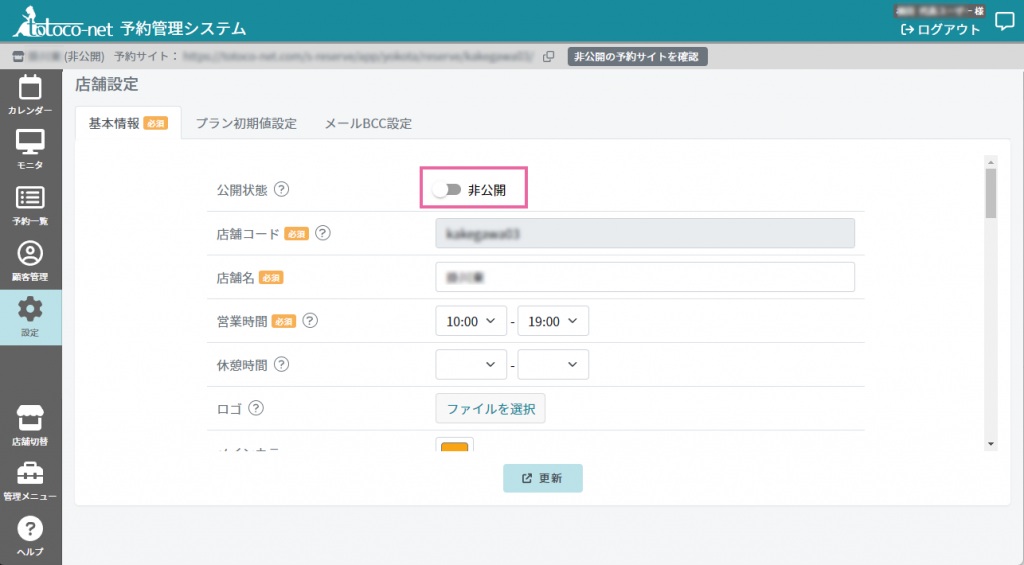Click the form's vertical scrollbar thumb
Screen dimensions: 1024x565
[x=991, y=193]
